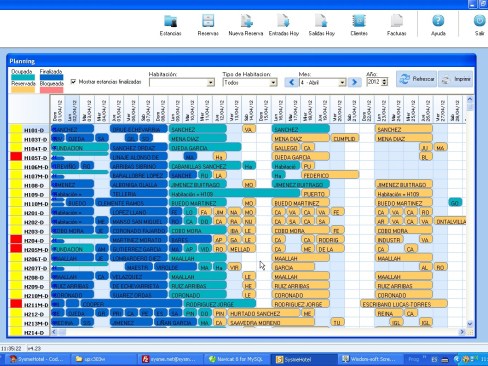The width and height of the screenshot is (488, 366).
Task: Open Ayuda help
Action: tap(438, 25)
